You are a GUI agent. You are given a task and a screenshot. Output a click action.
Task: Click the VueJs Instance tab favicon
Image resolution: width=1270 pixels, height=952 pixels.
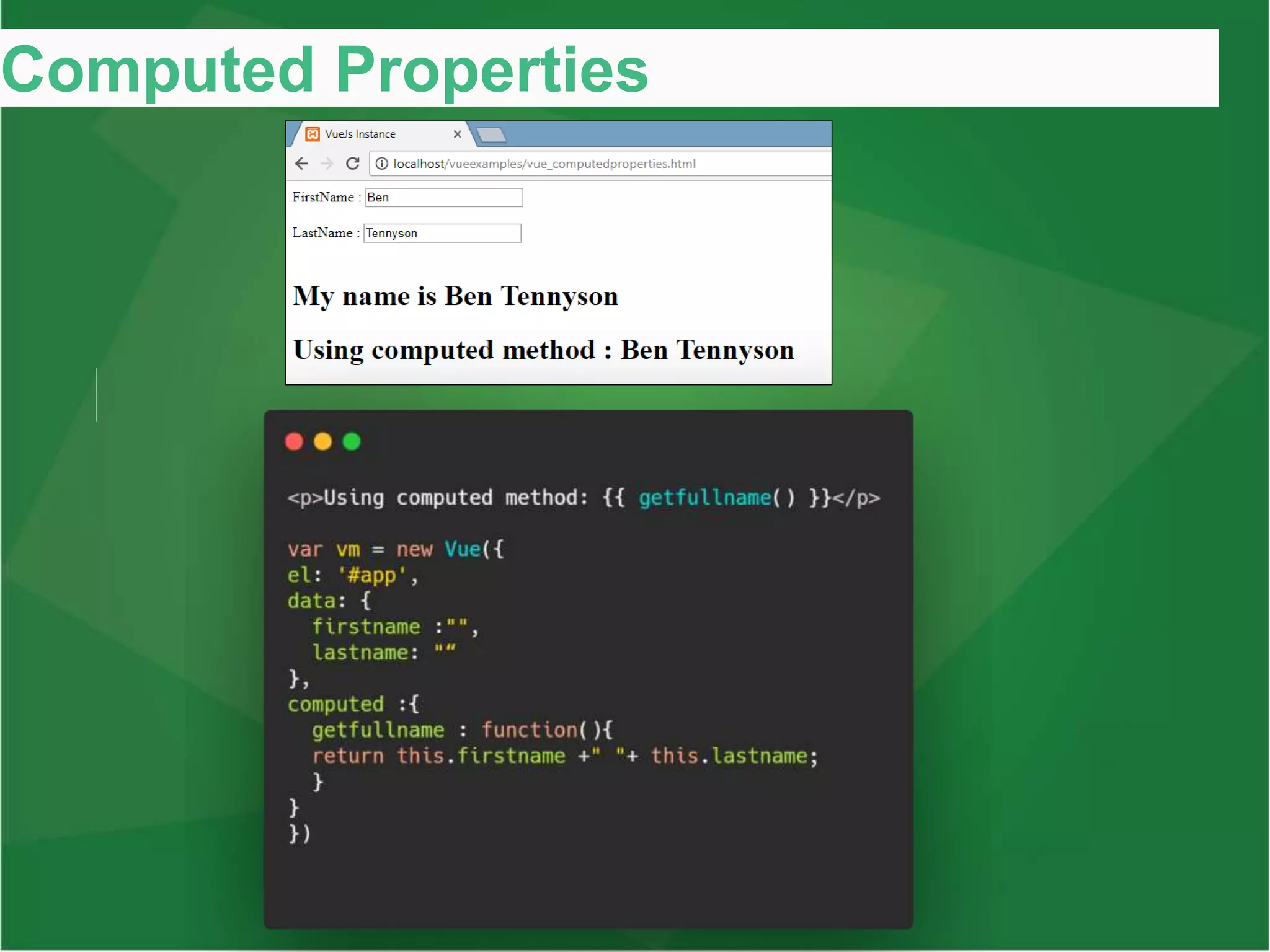tap(313, 134)
